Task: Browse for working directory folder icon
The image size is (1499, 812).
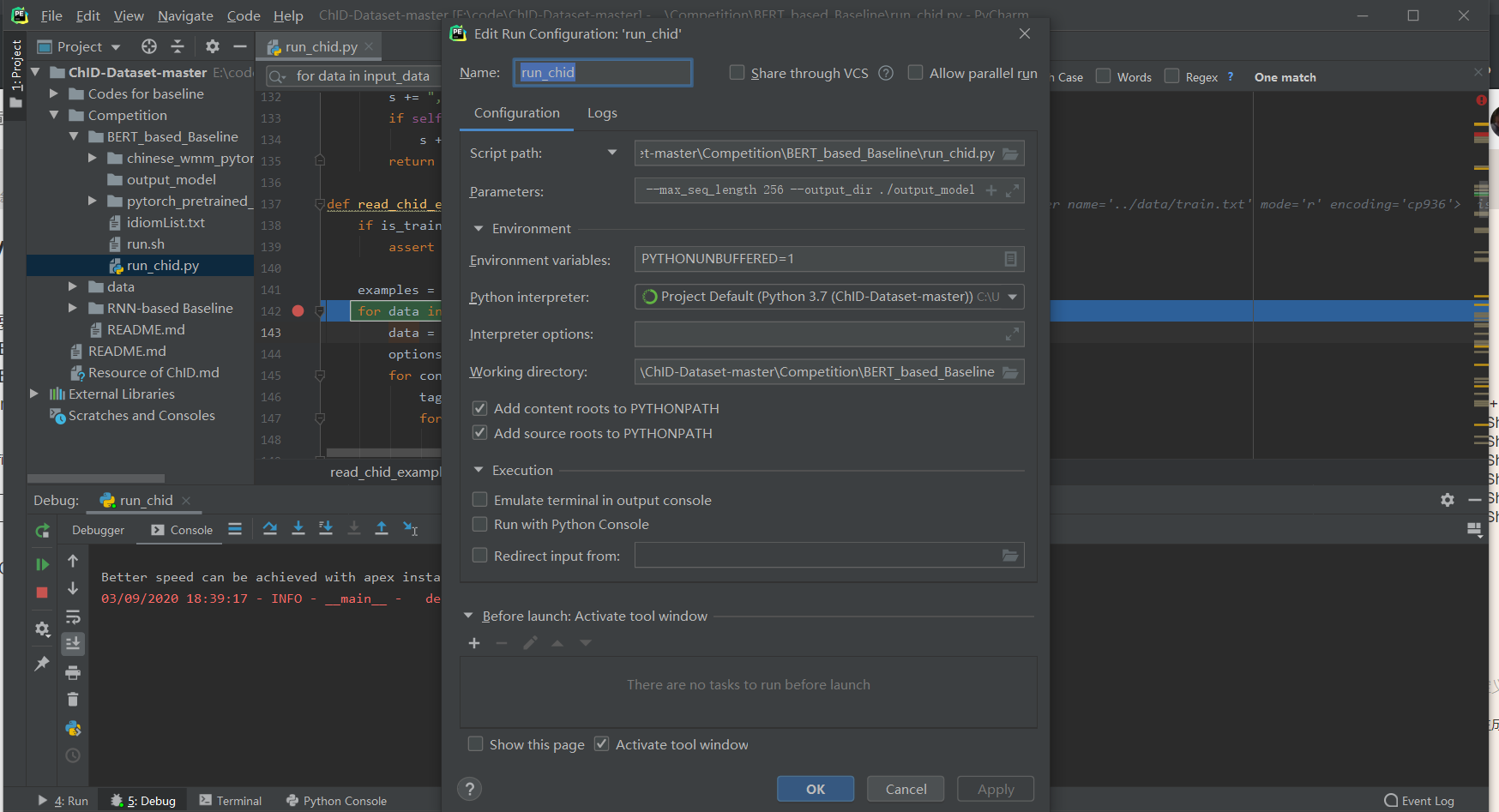Action: coord(1011,372)
